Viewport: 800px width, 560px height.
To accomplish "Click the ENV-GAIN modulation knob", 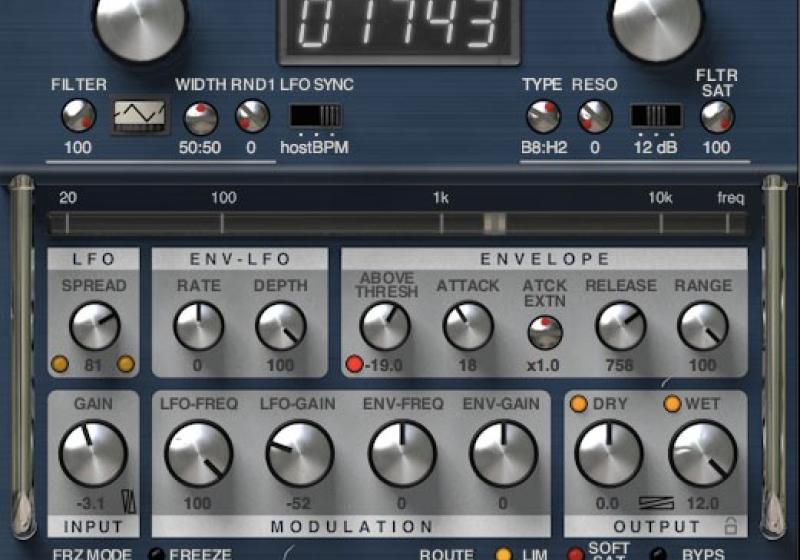I will point(504,453).
